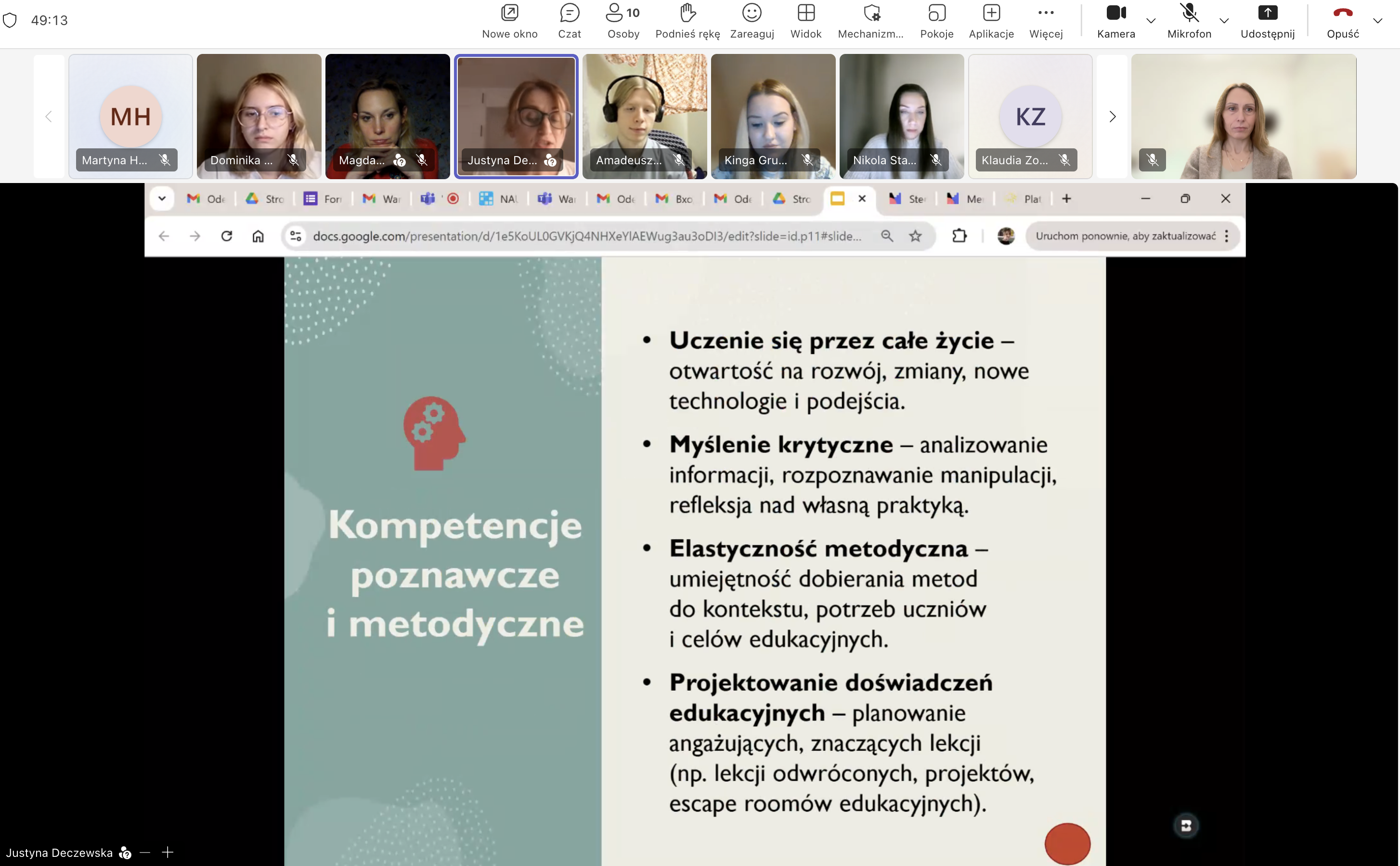The image size is (1400, 866).
Task: Expand the Mikrofon options arrow
Action: click(1224, 21)
